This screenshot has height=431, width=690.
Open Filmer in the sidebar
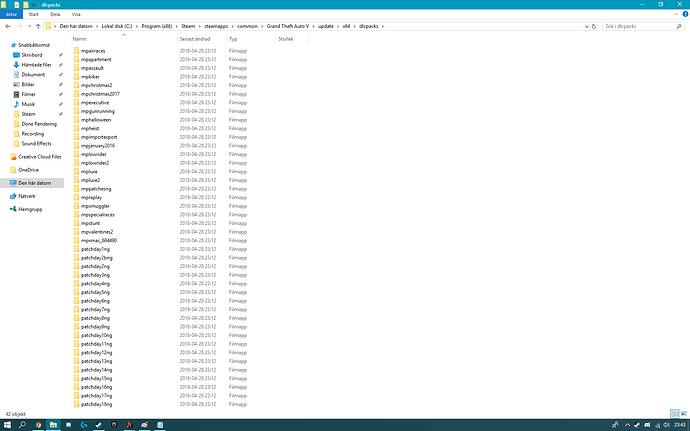[28, 94]
